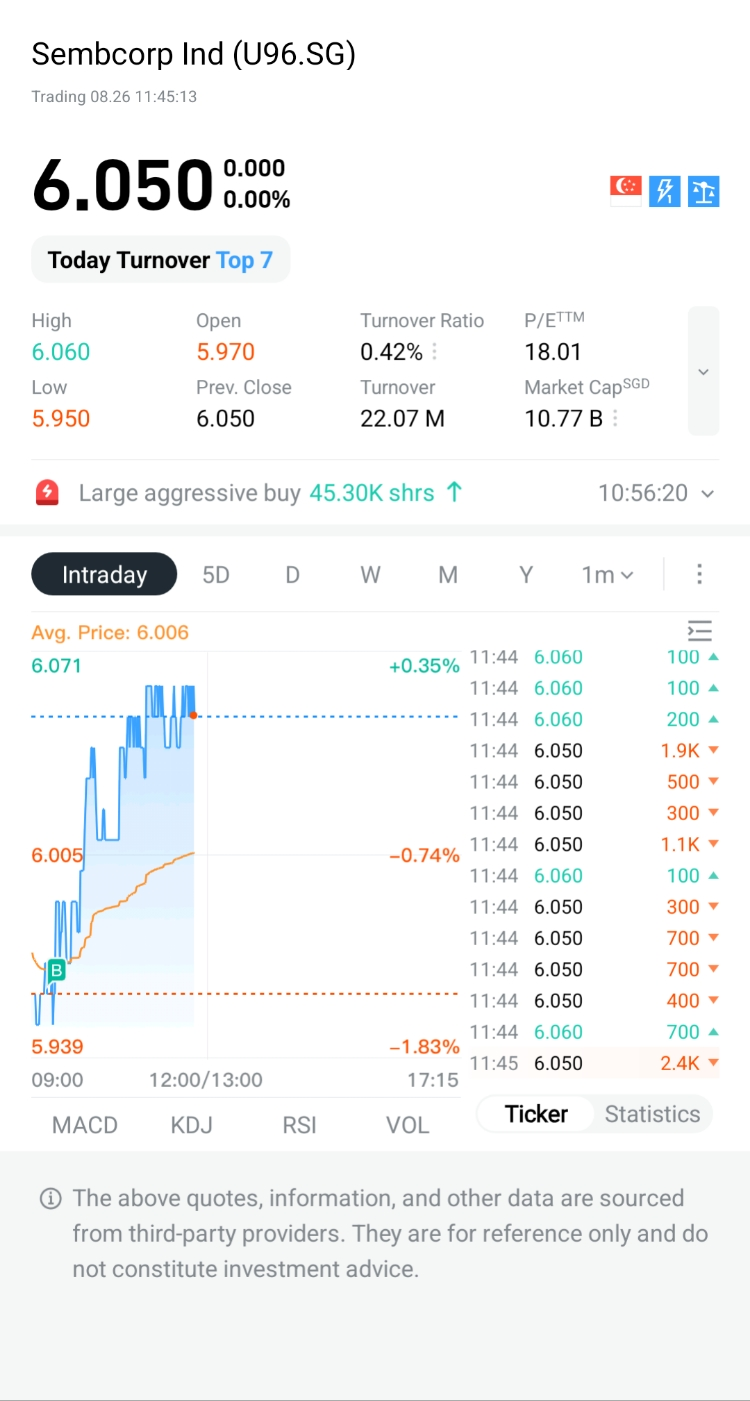The height and width of the screenshot is (1401, 750).
Task: Tap the red large-order alert icon
Action: pos(47,492)
